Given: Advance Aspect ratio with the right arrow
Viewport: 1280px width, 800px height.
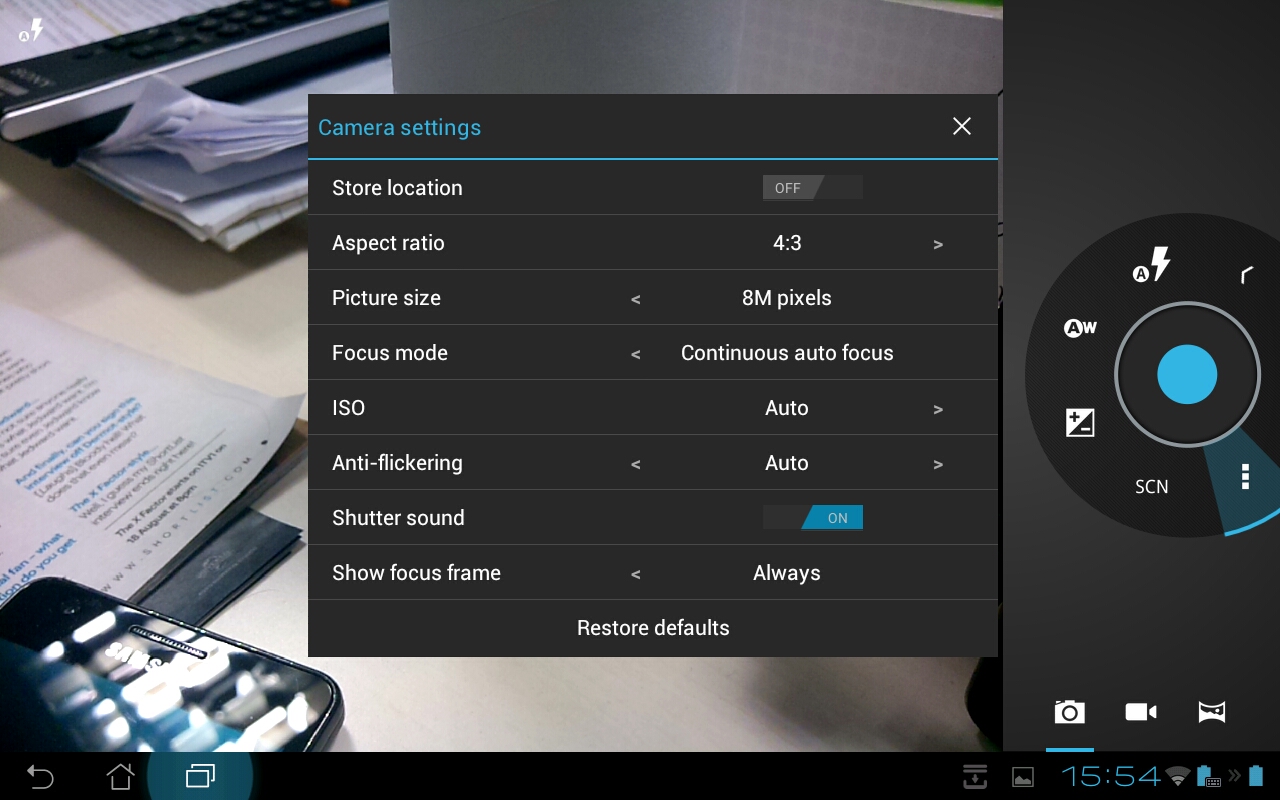Looking at the screenshot, I should [938, 244].
